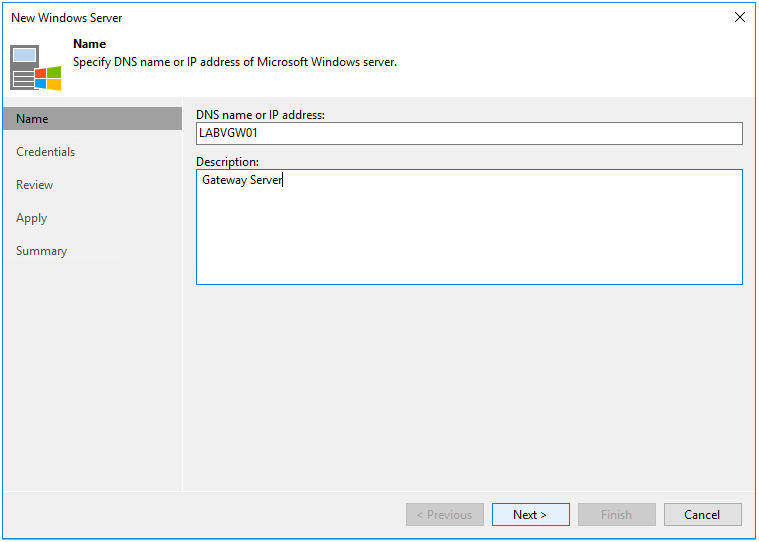Click the bold Name heading in header
The height and width of the screenshot is (542, 759).
89,44
